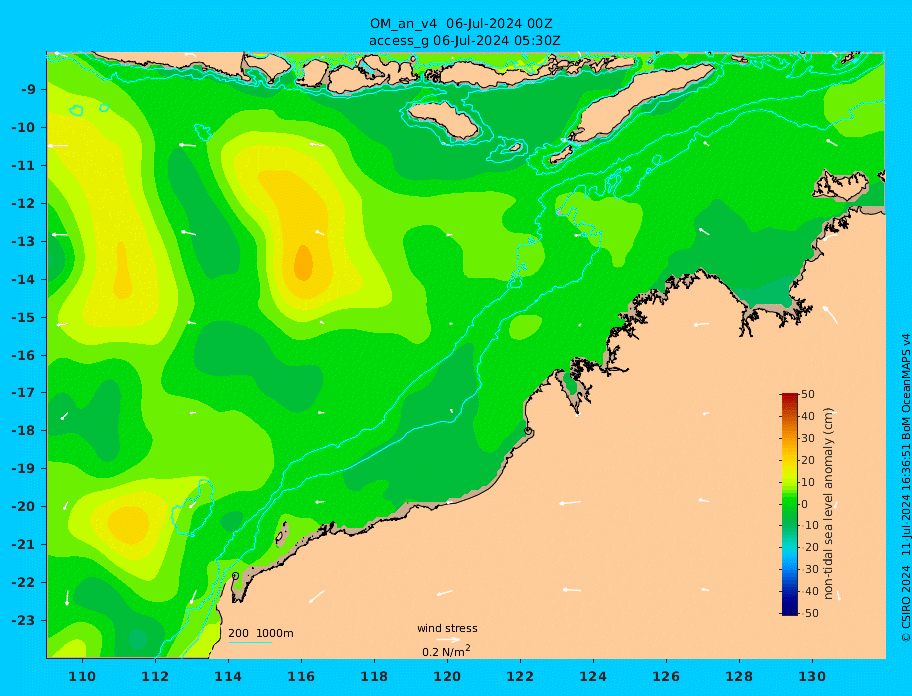Click the longitude label 120
This screenshot has height=696, width=912.
point(447,676)
